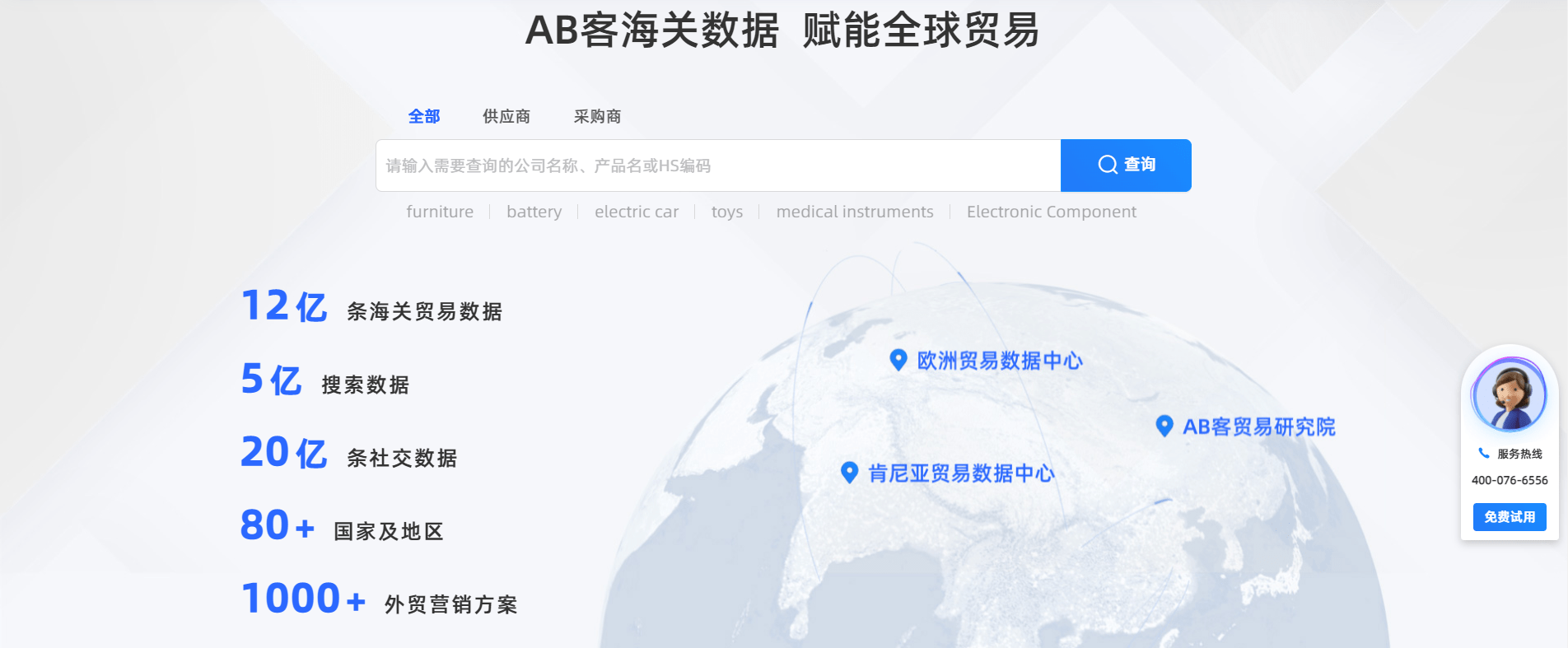Choose the toys suggested keyword
Screen dimensions: 1568x648
click(x=727, y=212)
